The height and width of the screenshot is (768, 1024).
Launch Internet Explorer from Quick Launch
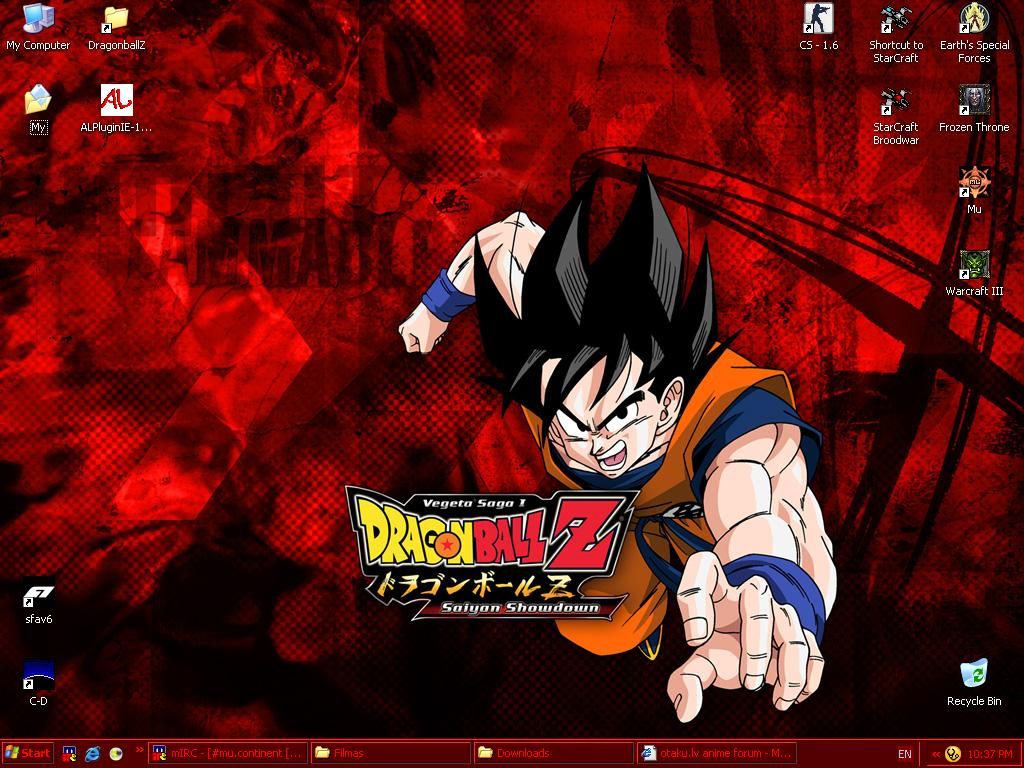coord(93,754)
